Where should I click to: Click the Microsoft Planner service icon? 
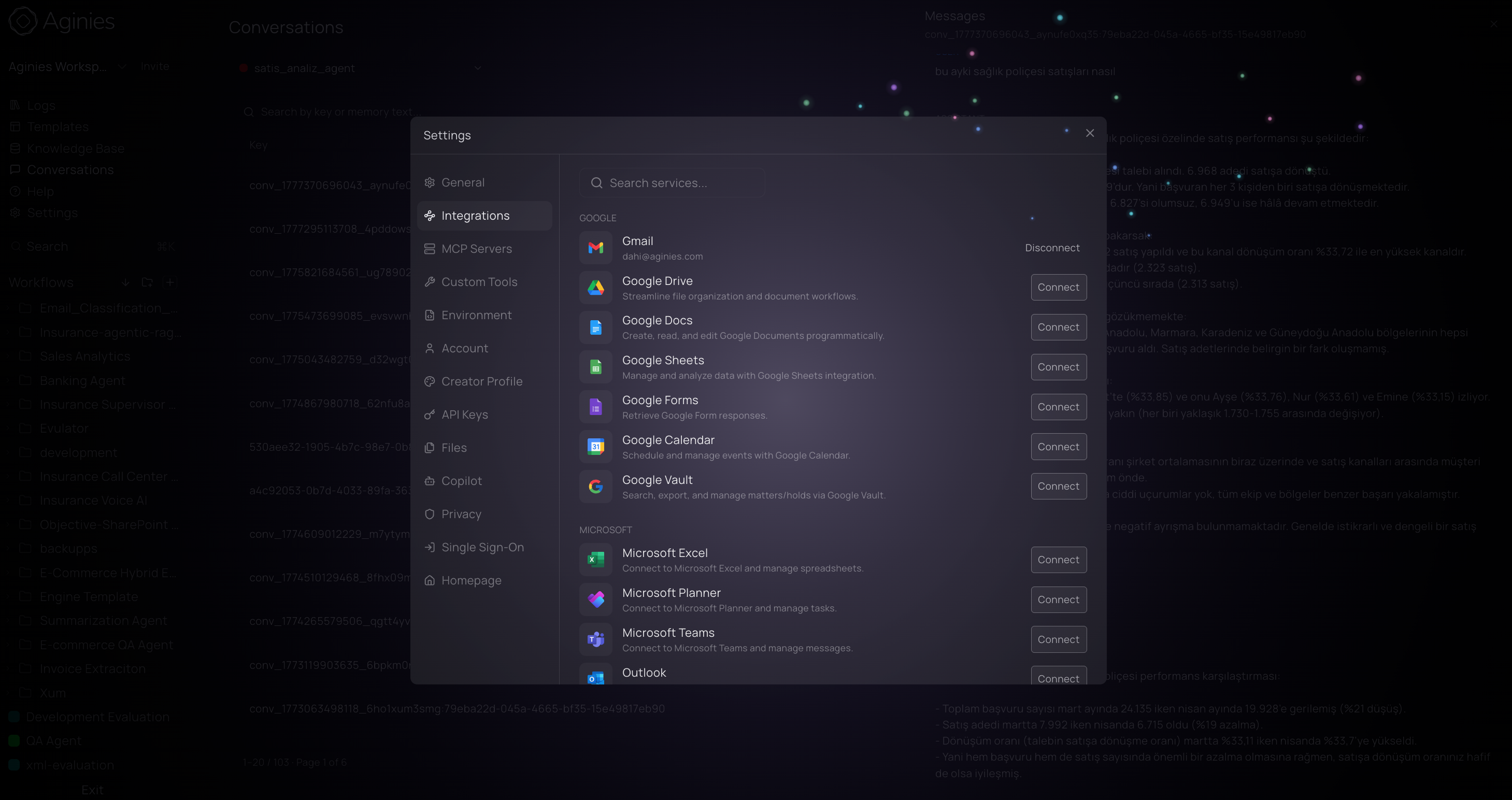(x=596, y=600)
